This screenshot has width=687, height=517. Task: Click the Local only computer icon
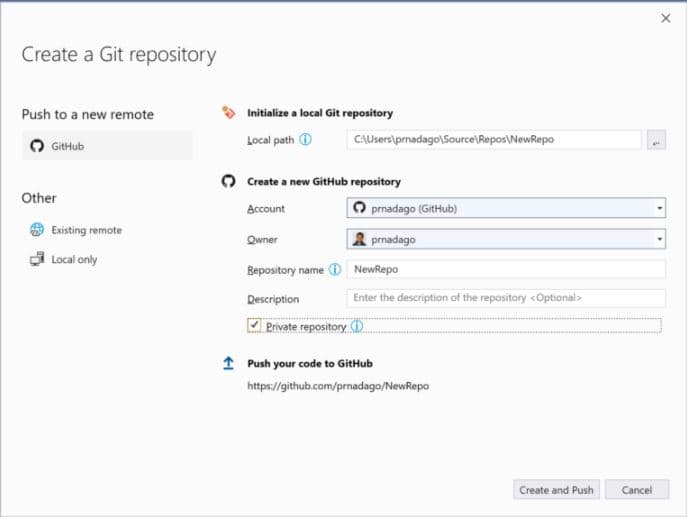36,260
